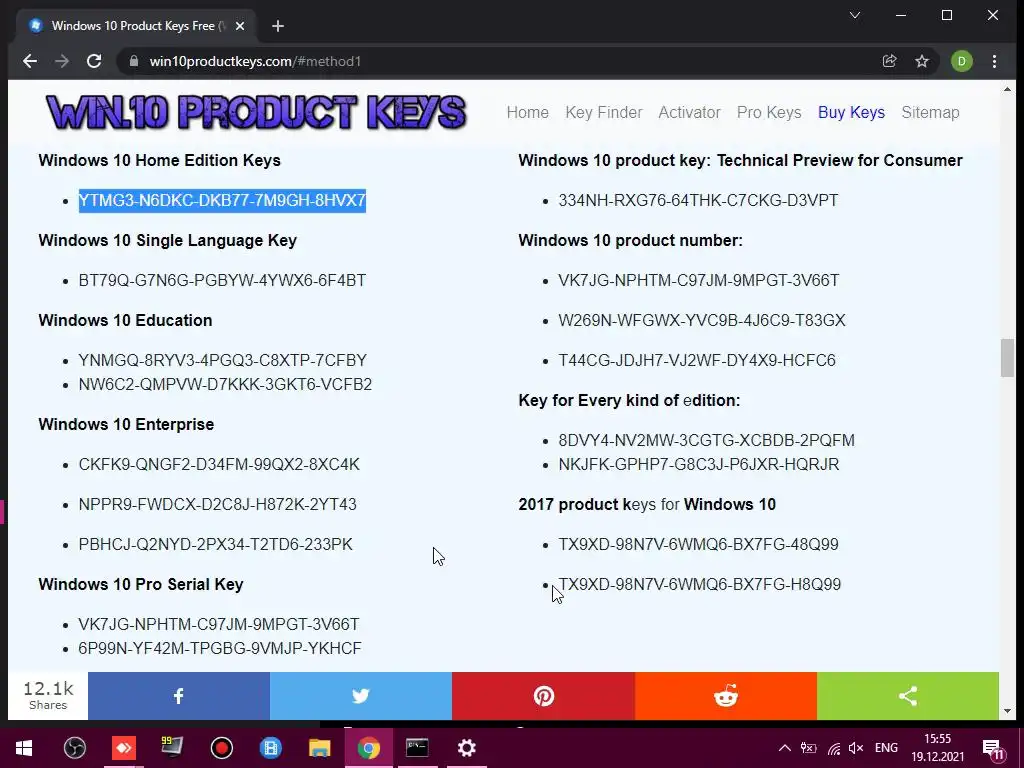
Task: Share on Reddit via the orange button
Action: [726, 696]
